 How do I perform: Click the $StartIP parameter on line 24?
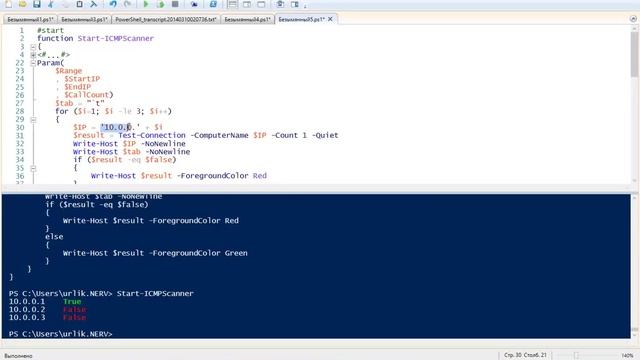coord(82,79)
